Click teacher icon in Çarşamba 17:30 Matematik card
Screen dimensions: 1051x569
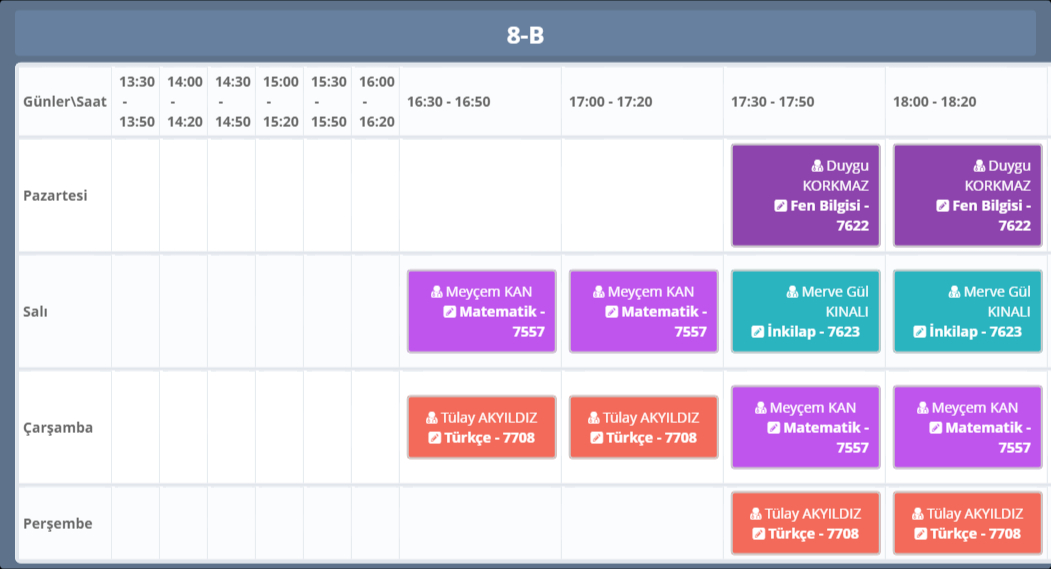pos(761,408)
